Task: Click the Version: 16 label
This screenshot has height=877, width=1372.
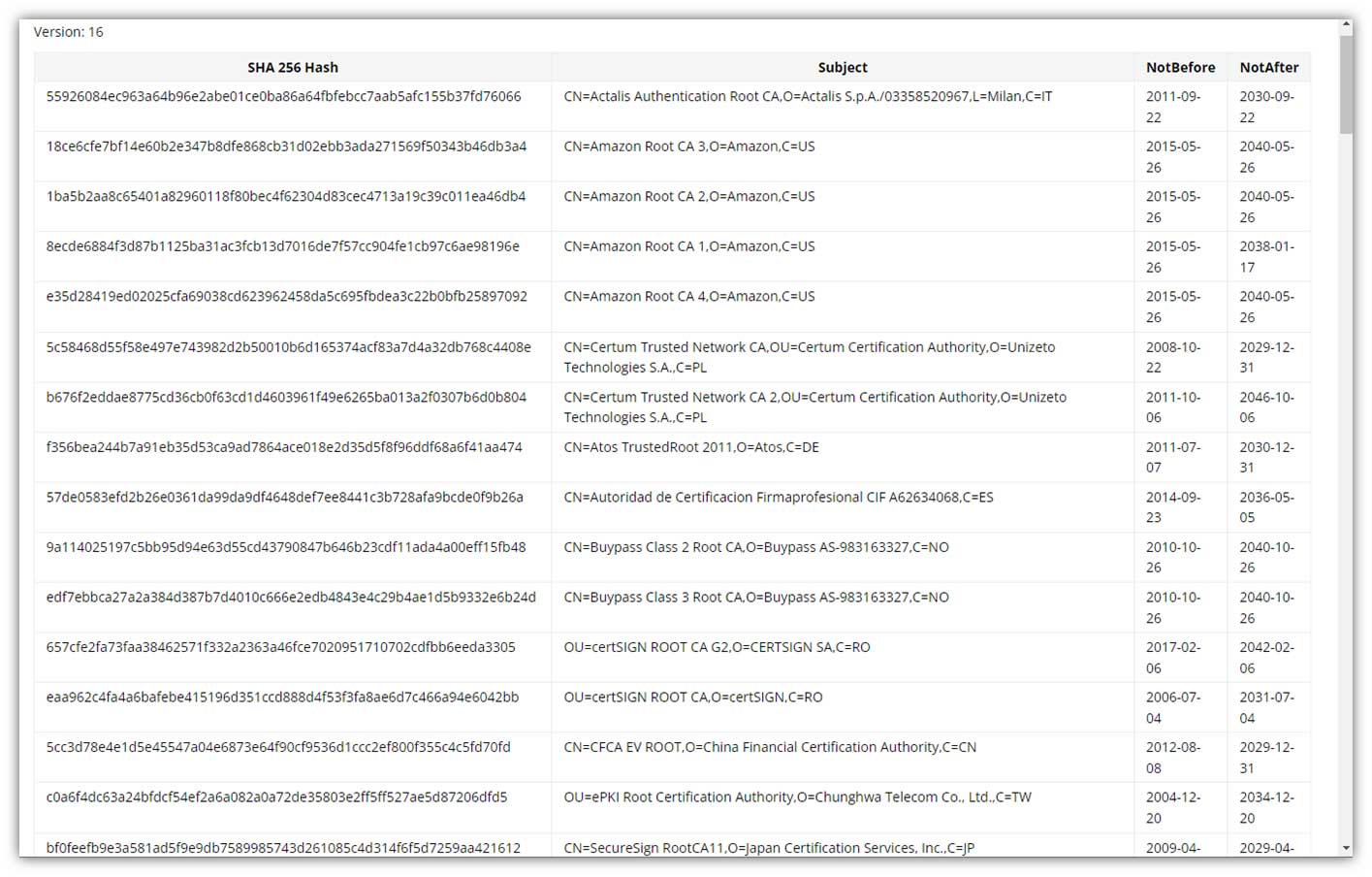Action: coord(67,31)
